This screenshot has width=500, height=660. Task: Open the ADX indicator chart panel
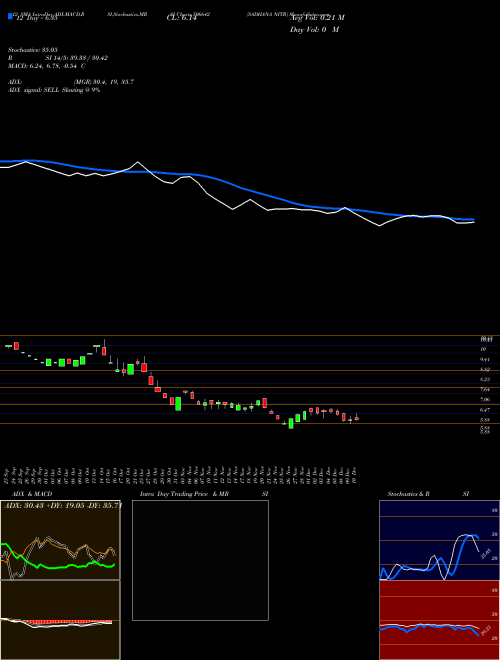(x=60, y=540)
